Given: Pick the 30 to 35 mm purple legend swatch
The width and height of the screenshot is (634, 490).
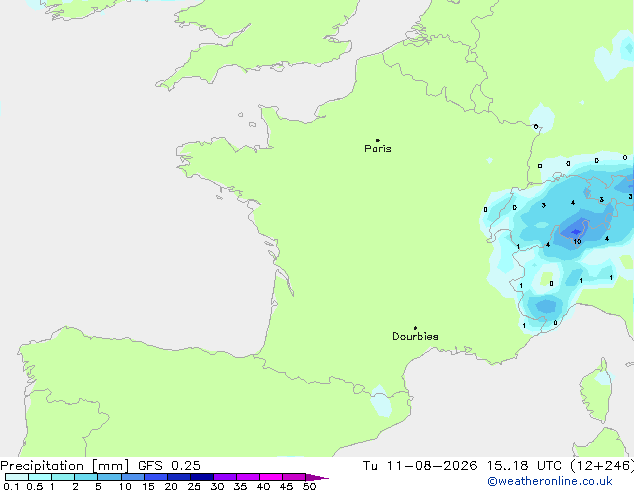Looking at the screenshot, I should click(x=225, y=477).
